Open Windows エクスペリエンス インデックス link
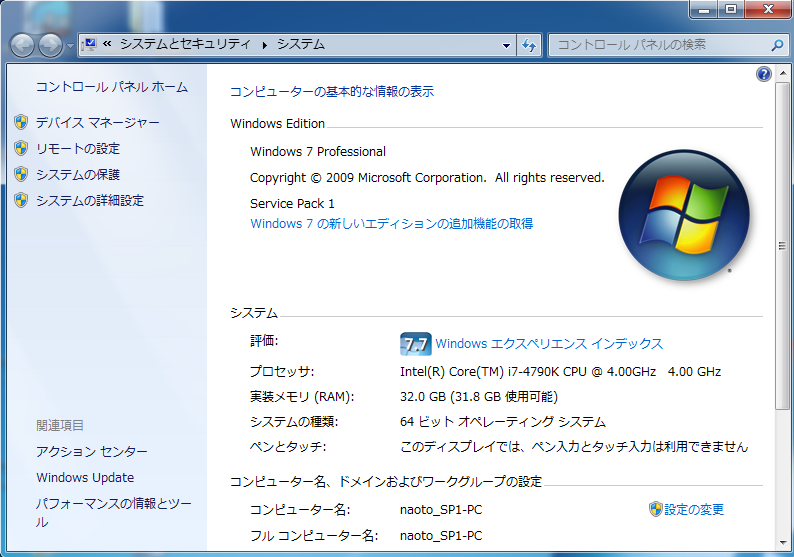This screenshot has width=794, height=557. [549, 343]
